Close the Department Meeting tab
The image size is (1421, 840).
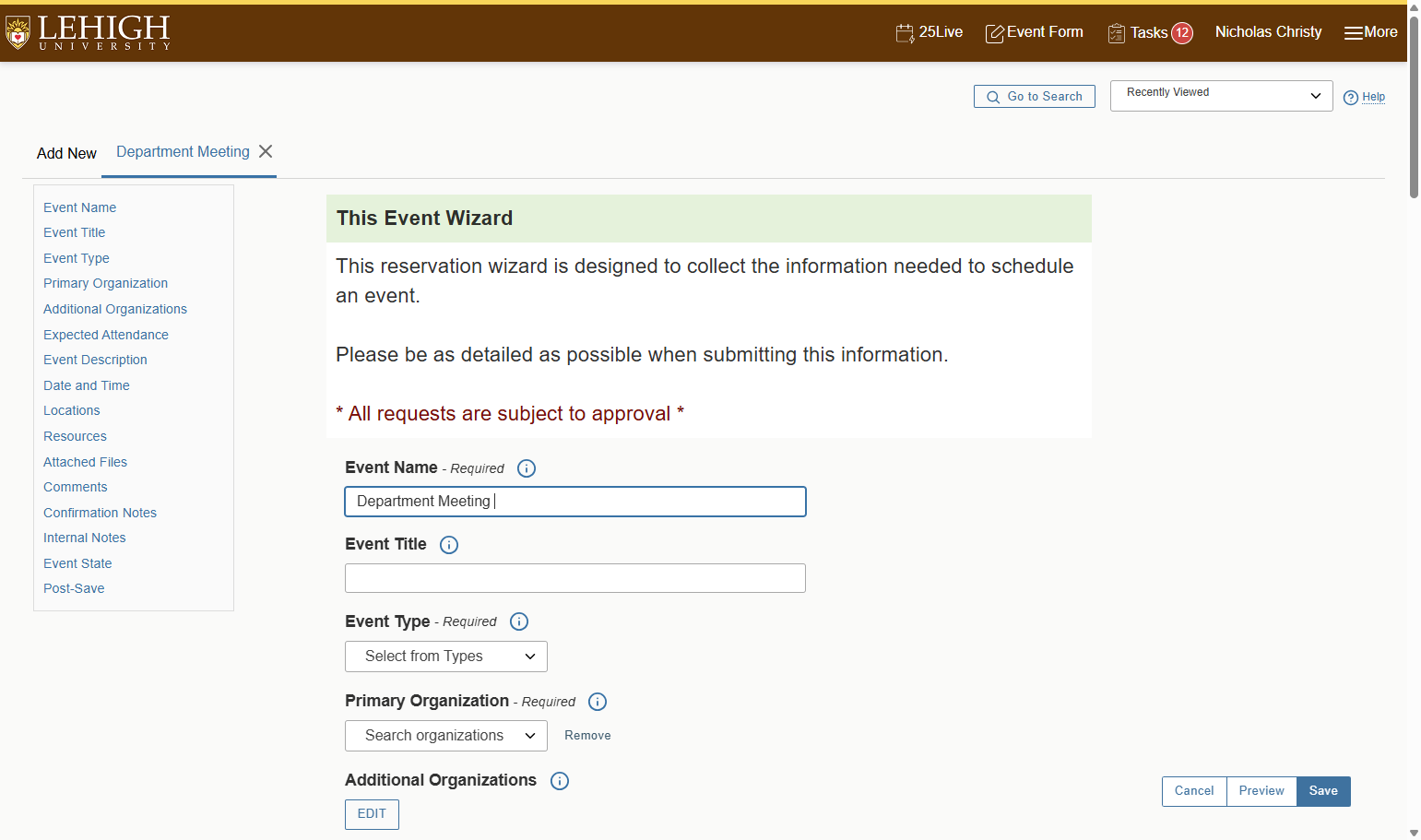266,151
